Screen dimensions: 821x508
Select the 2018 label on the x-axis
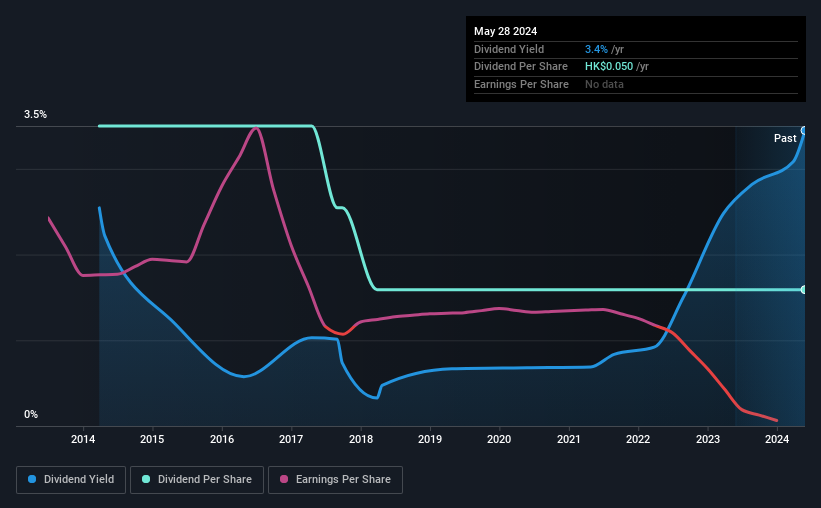(x=361, y=439)
